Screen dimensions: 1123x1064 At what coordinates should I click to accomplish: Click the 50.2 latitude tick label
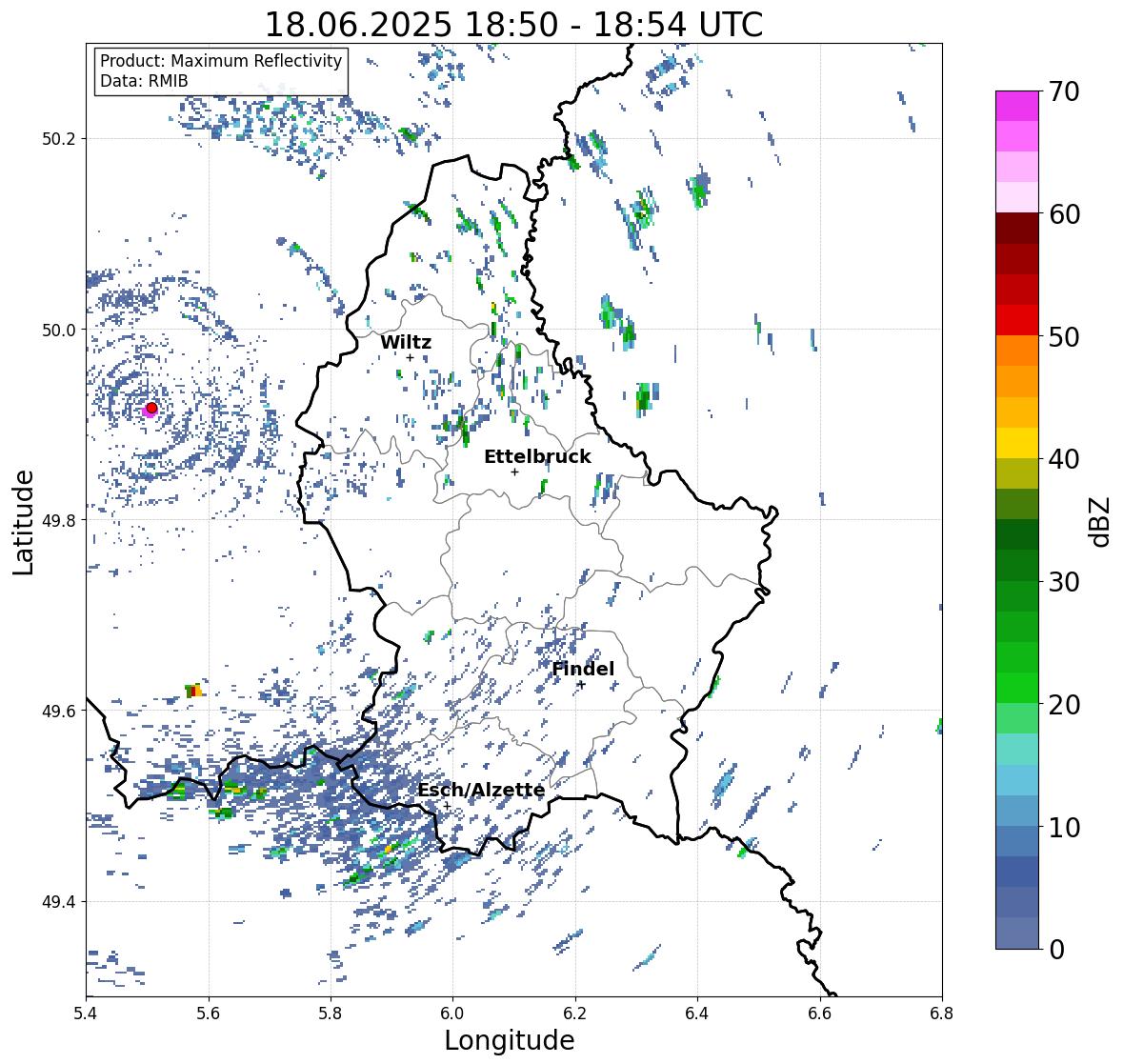click(59, 139)
